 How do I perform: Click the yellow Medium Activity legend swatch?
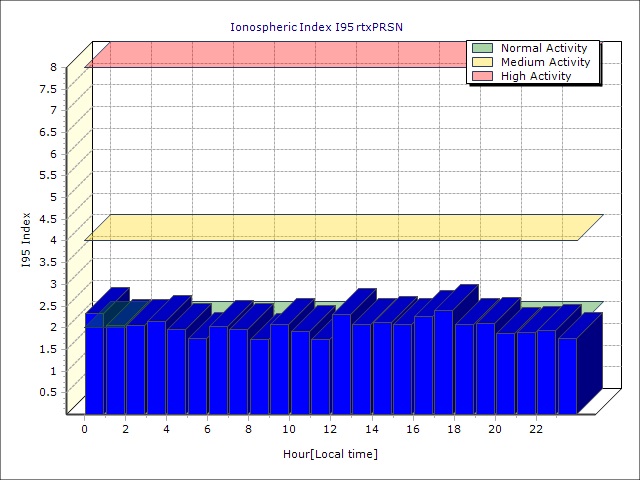482,62
